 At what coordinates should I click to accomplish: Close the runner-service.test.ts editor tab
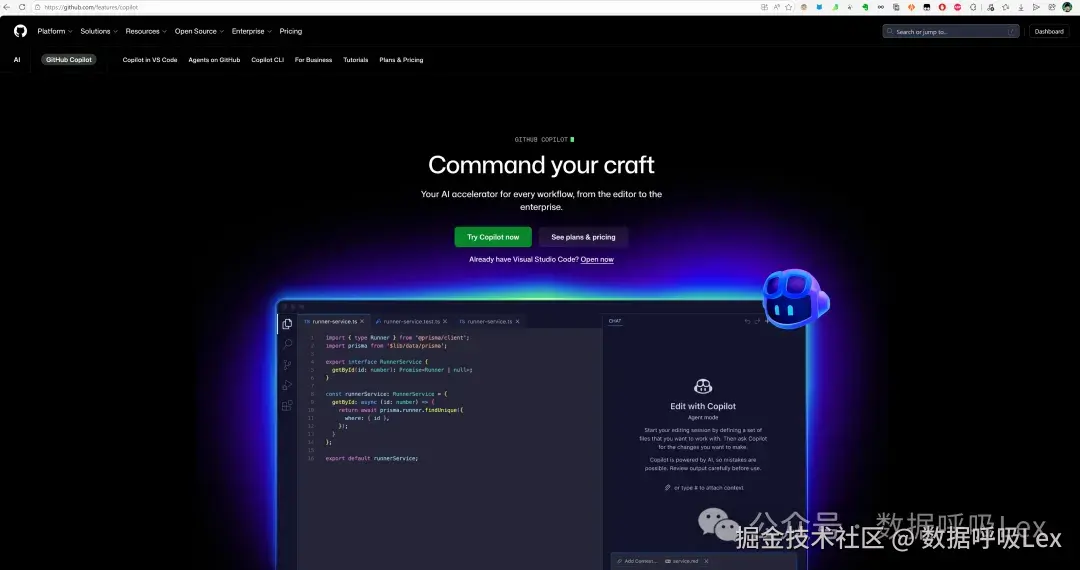[x=445, y=321]
